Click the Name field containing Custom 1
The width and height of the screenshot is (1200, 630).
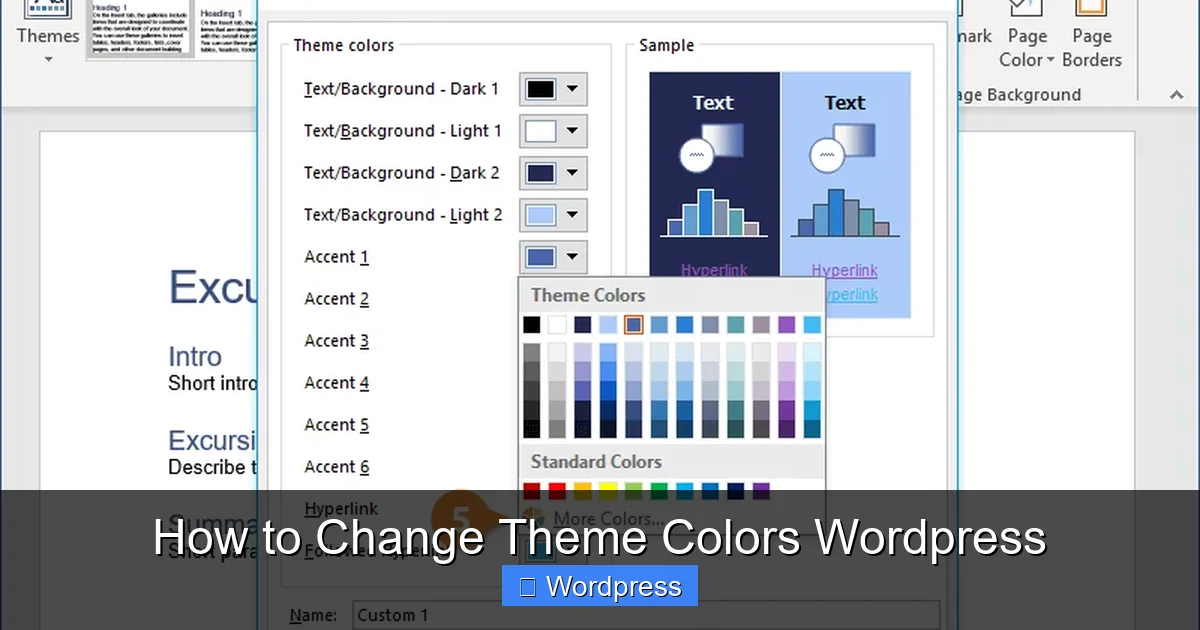coord(644,615)
